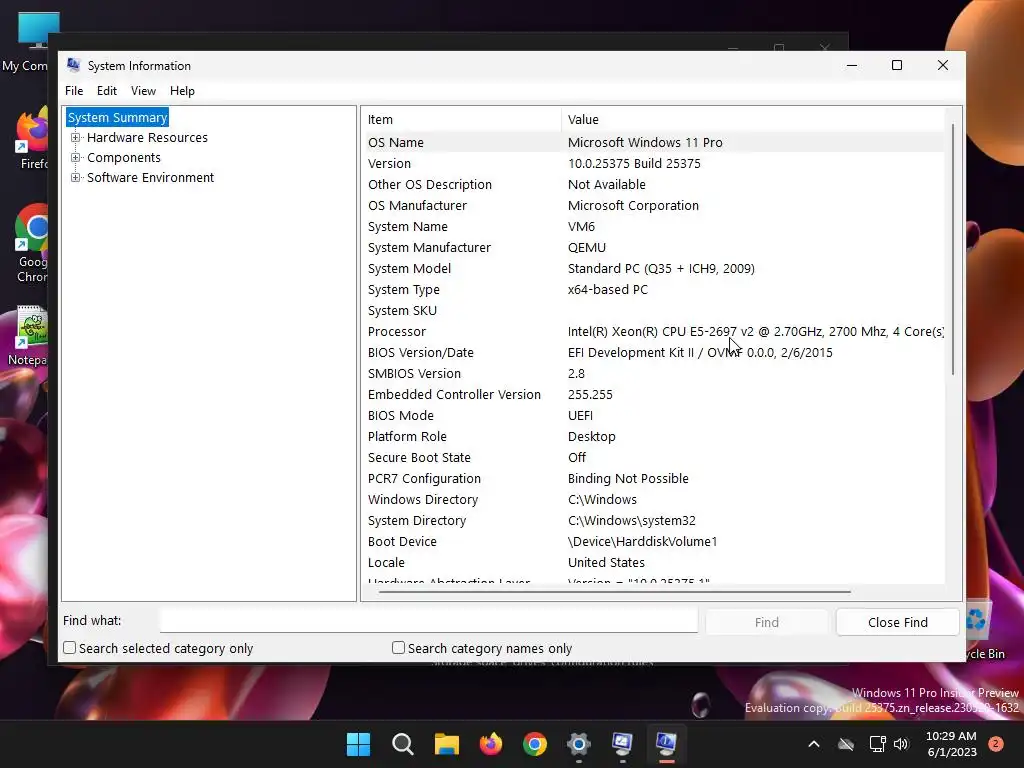1024x768 pixels.
Task: Select the Windows Directory row
Action: [x=654, y=500]
